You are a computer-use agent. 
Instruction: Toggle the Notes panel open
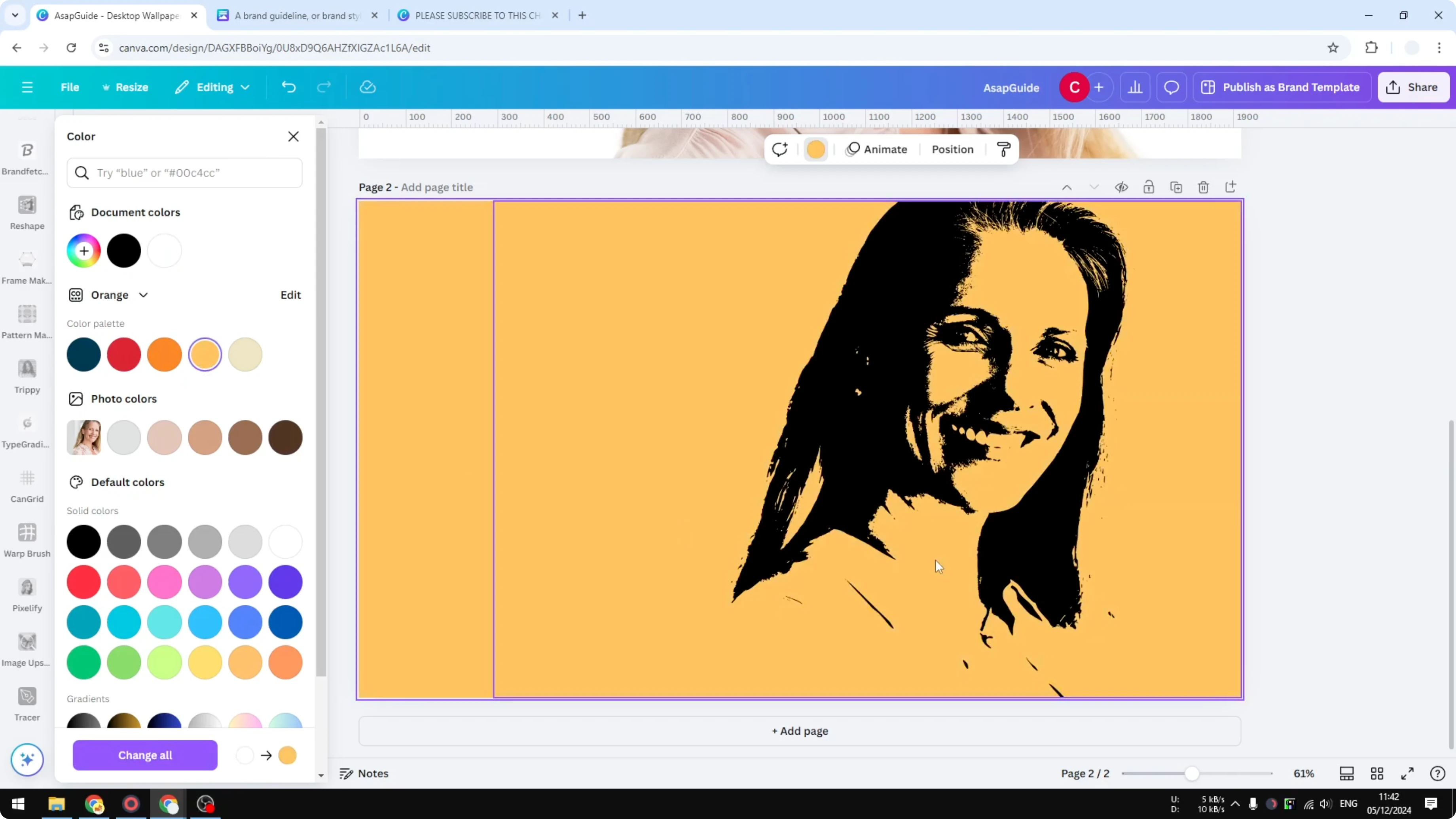pyautogui.click(x=364, y=773)
